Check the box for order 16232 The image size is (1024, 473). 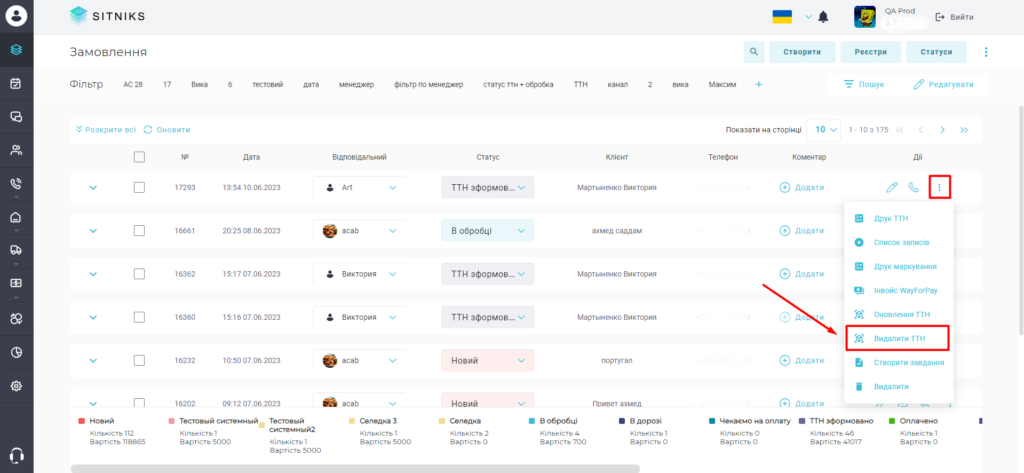(x=139, y=360)
